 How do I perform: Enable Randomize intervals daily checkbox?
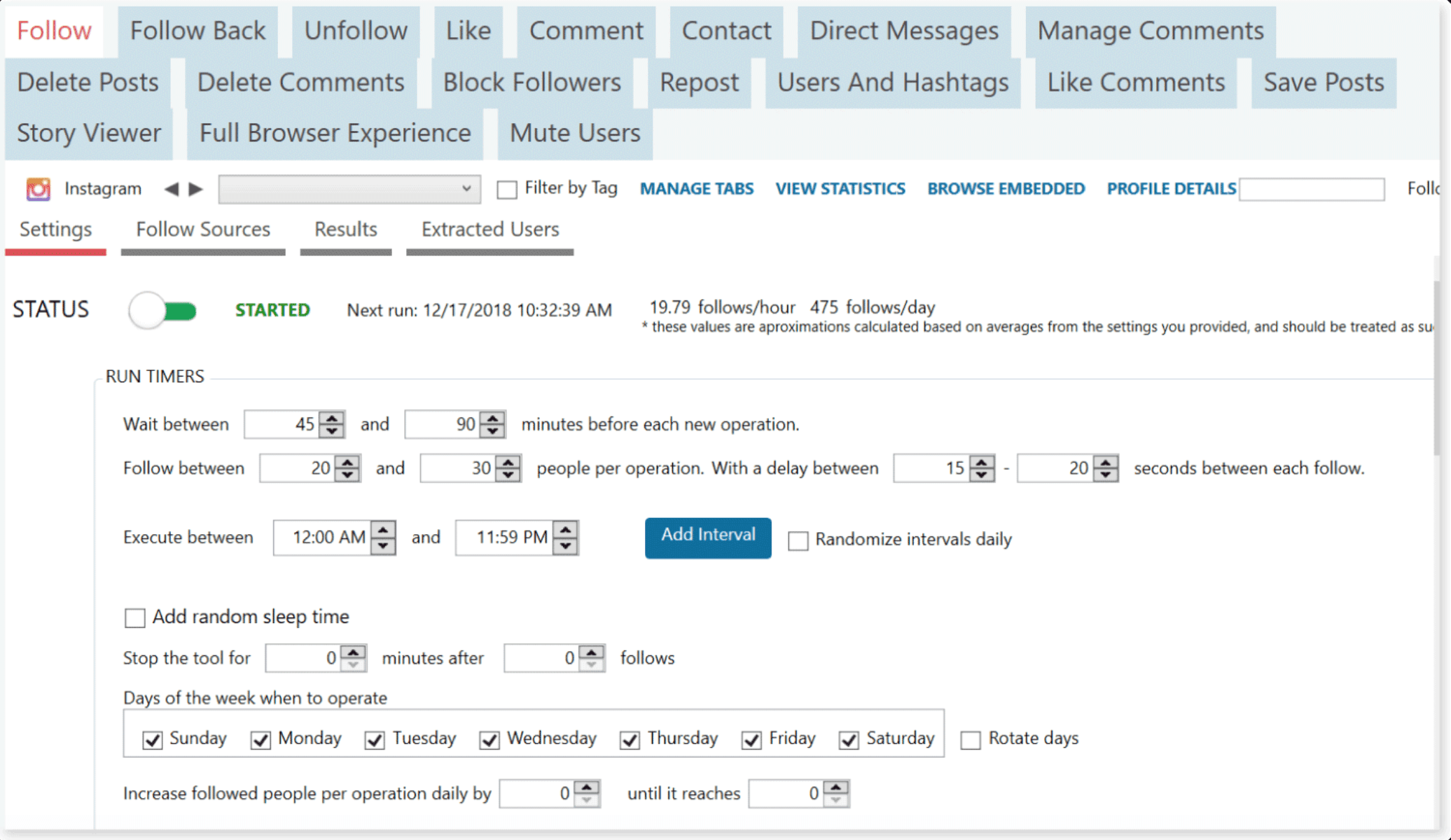[798, 539]
